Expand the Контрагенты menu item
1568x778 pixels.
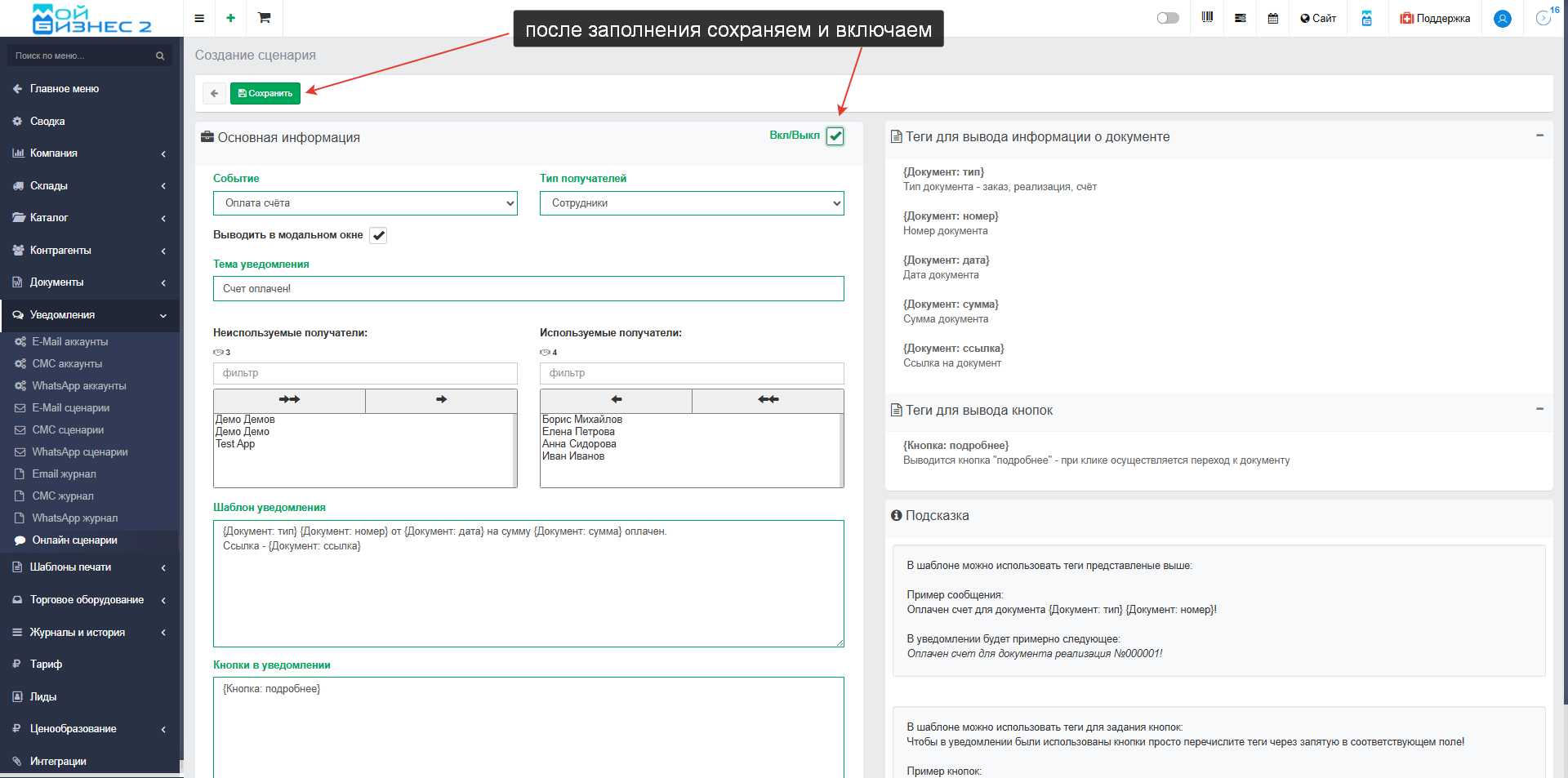(90, 251)
